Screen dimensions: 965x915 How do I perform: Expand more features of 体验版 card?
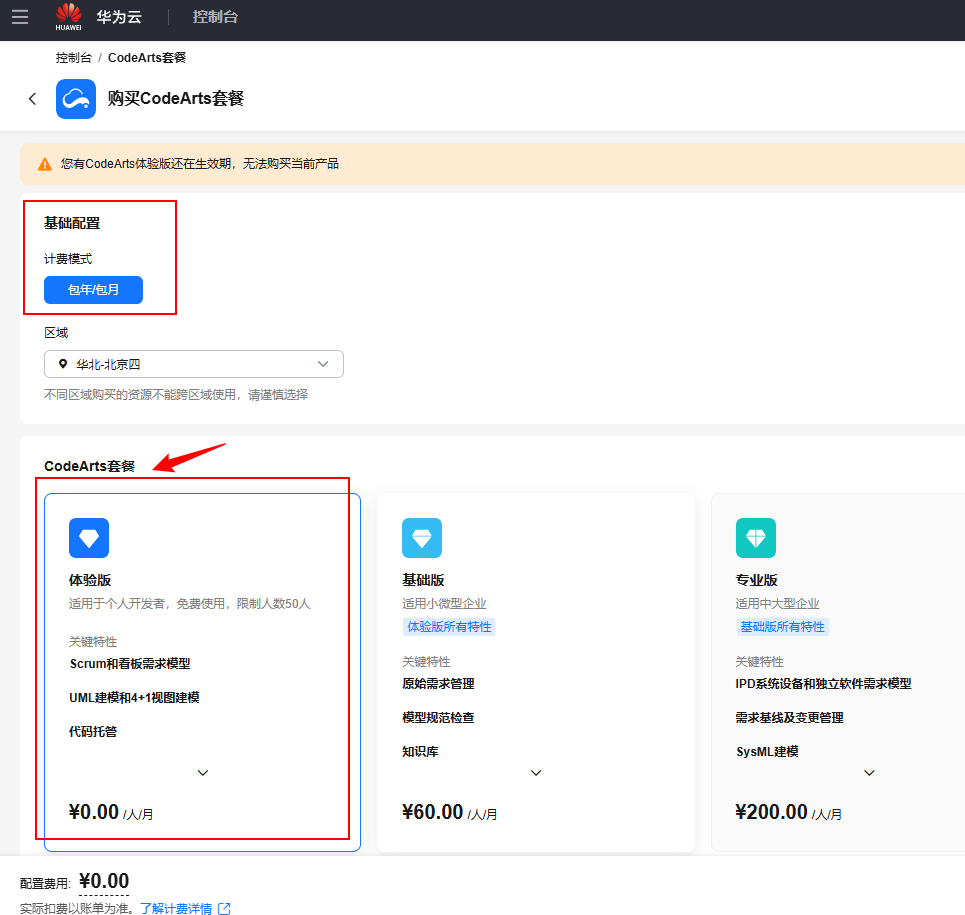click(202, 773)
